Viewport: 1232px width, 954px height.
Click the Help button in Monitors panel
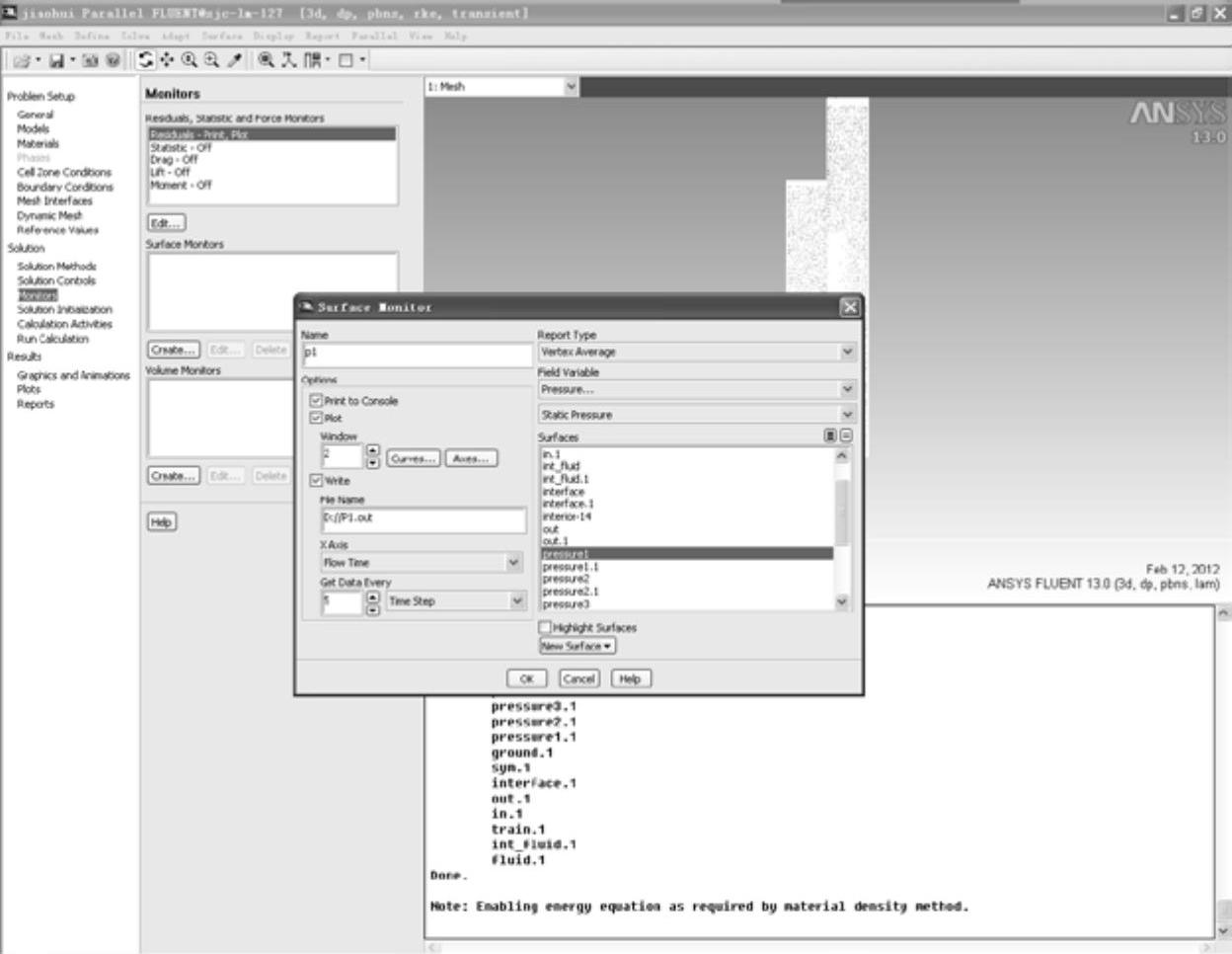(162, 521)
